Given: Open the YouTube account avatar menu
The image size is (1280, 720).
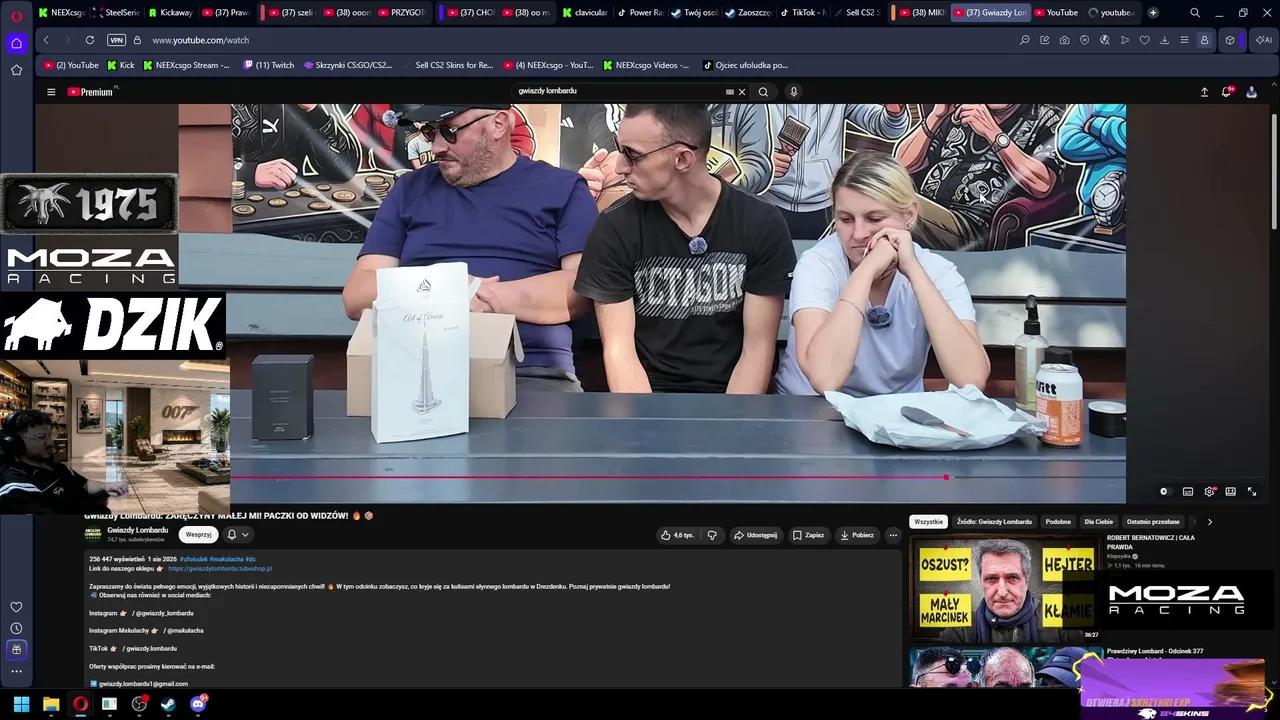Looking at the screenshot, I should [x=1251, y=92].
